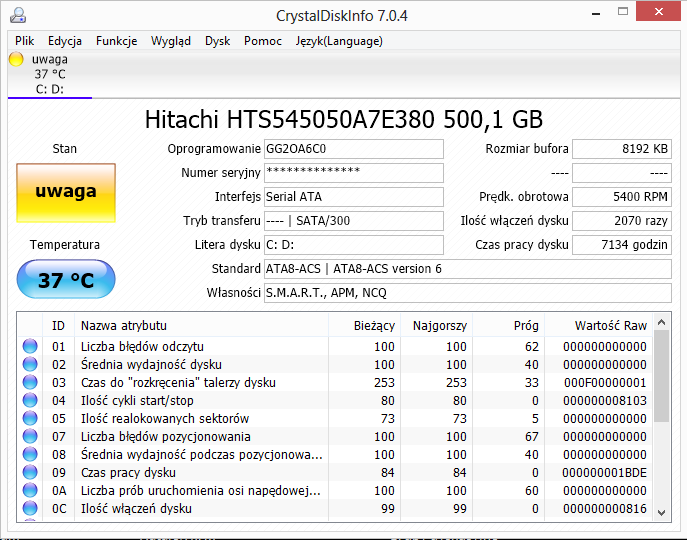Click the ID column header
This screenshot has width=687, height=540.
pos(58,326)
